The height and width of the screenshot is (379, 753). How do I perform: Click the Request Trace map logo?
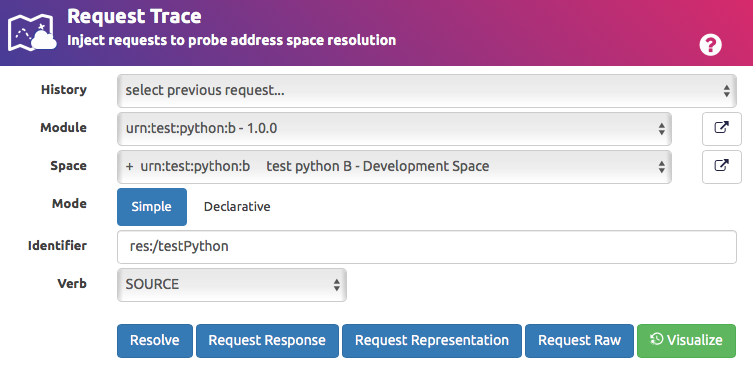32,33
